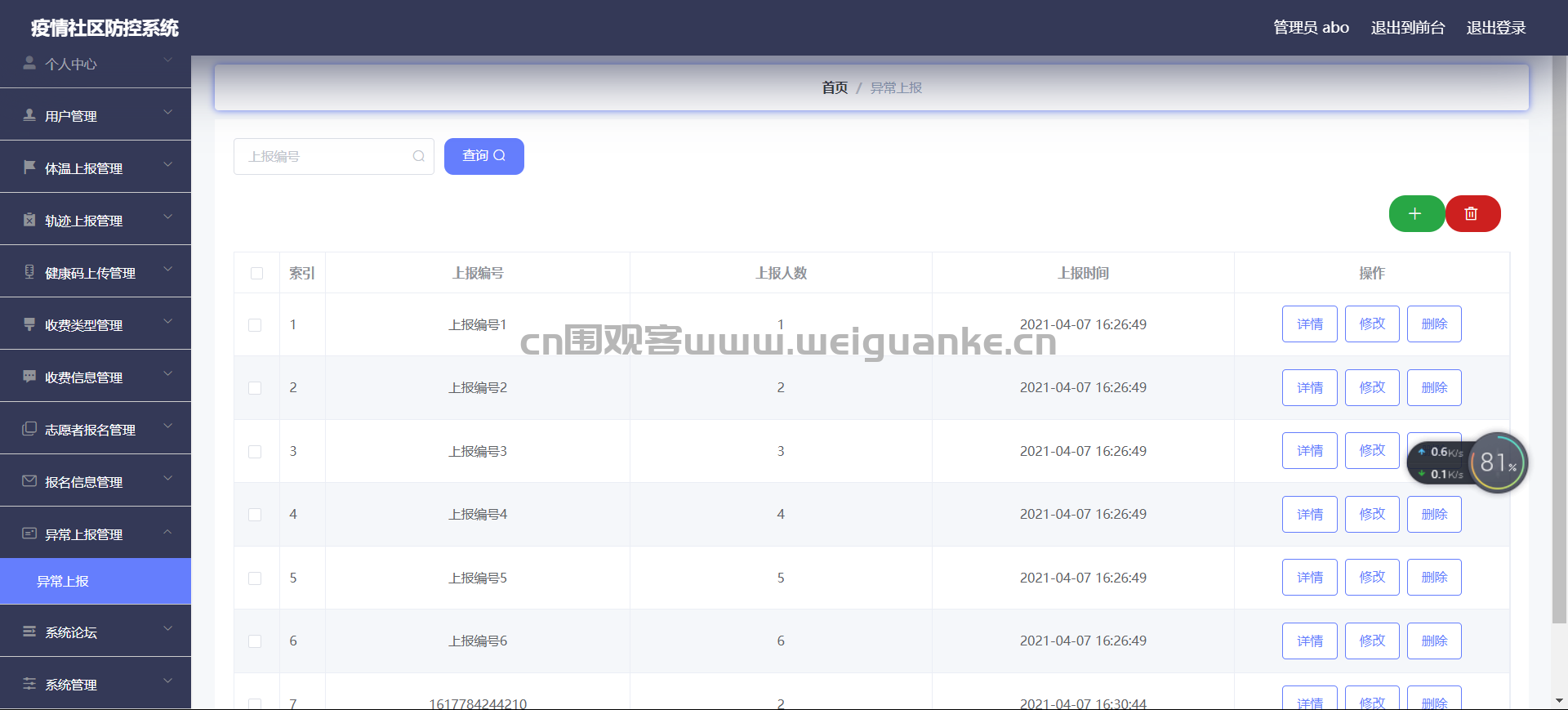Click the user icon beside 用户管理
The height and width of the screenshot is (710, 1568).
(x=29, y=115)
